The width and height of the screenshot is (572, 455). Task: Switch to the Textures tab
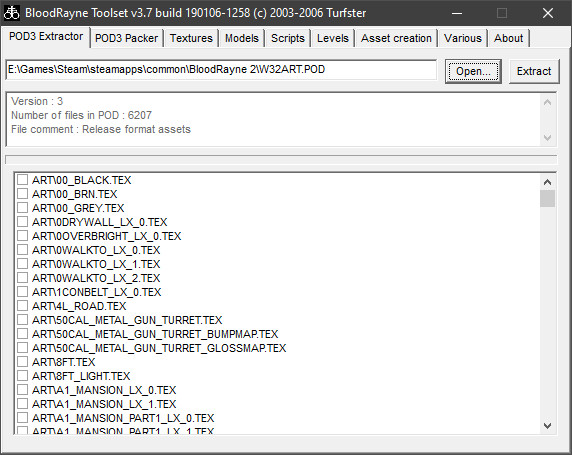[191, 38]
